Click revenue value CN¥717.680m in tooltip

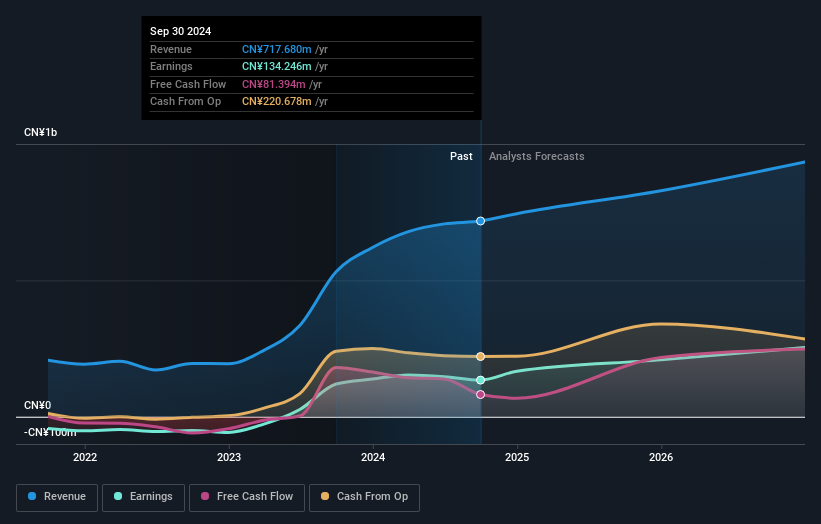(276, 49)
